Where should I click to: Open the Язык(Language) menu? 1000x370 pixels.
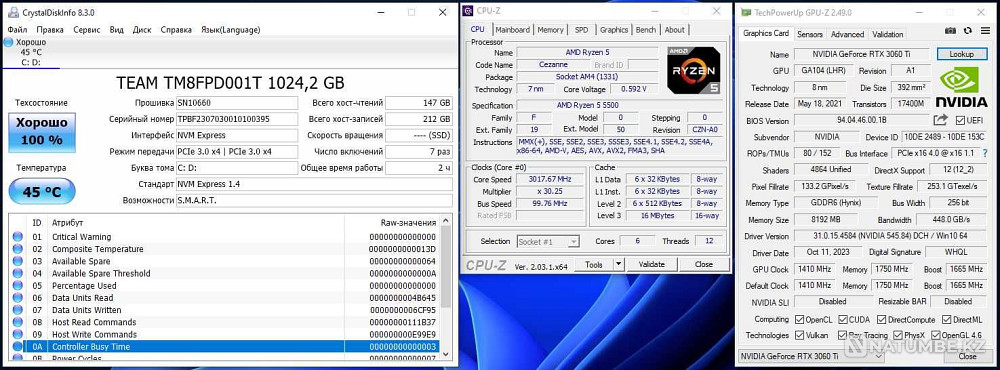(x=231, y=29)
